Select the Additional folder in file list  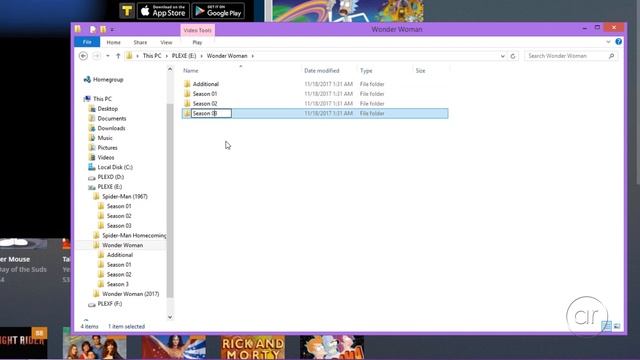[x=206, y=84]
